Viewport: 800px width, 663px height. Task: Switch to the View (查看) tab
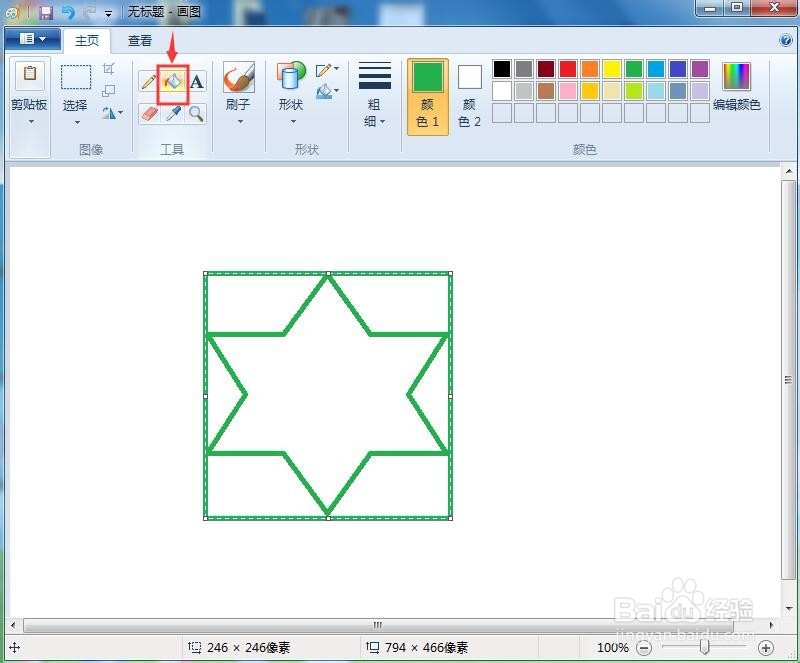140,40
